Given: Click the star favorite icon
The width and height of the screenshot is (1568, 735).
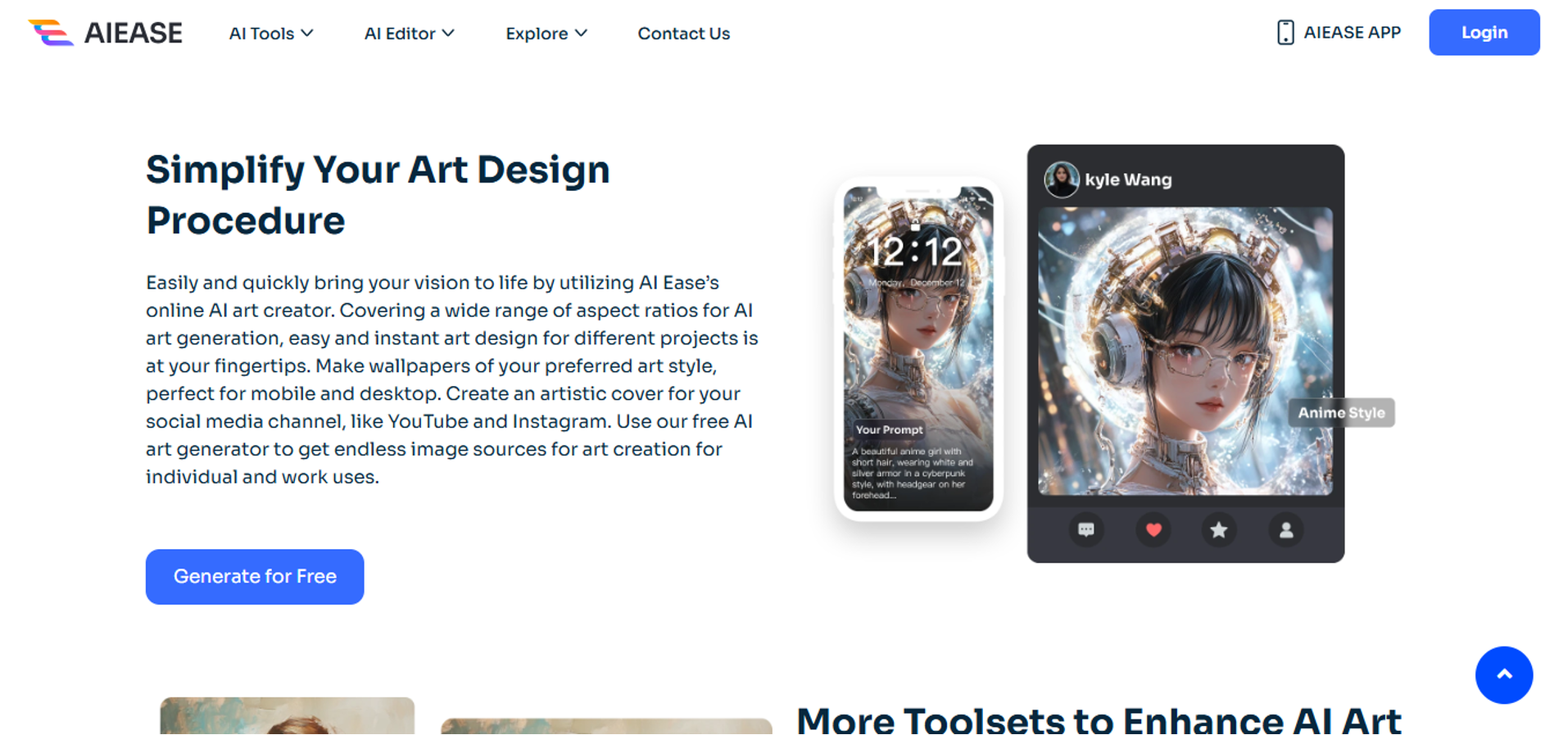Looking at the screenshot, I should pos(1219,530).
